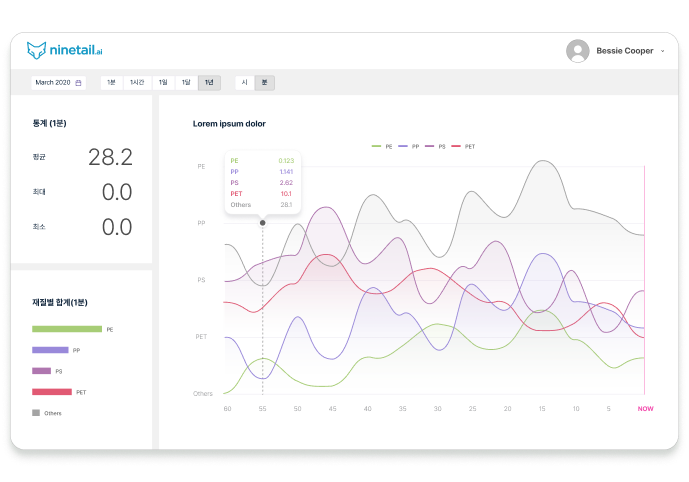Click the pink NOW label on time axis
Screen dimensions: 689x482
pos(645,408)
